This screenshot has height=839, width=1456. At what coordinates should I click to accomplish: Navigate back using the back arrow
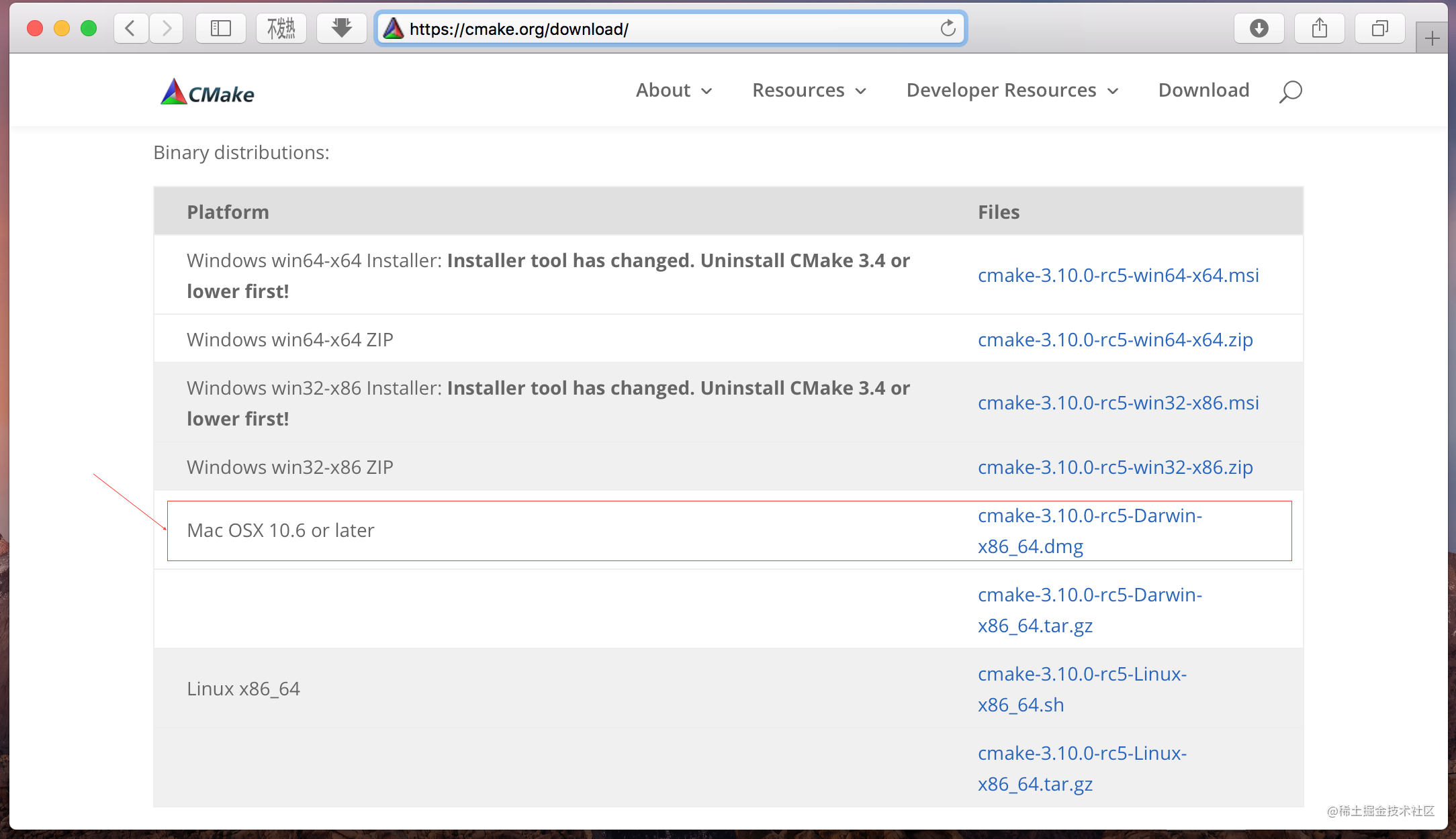130,28
